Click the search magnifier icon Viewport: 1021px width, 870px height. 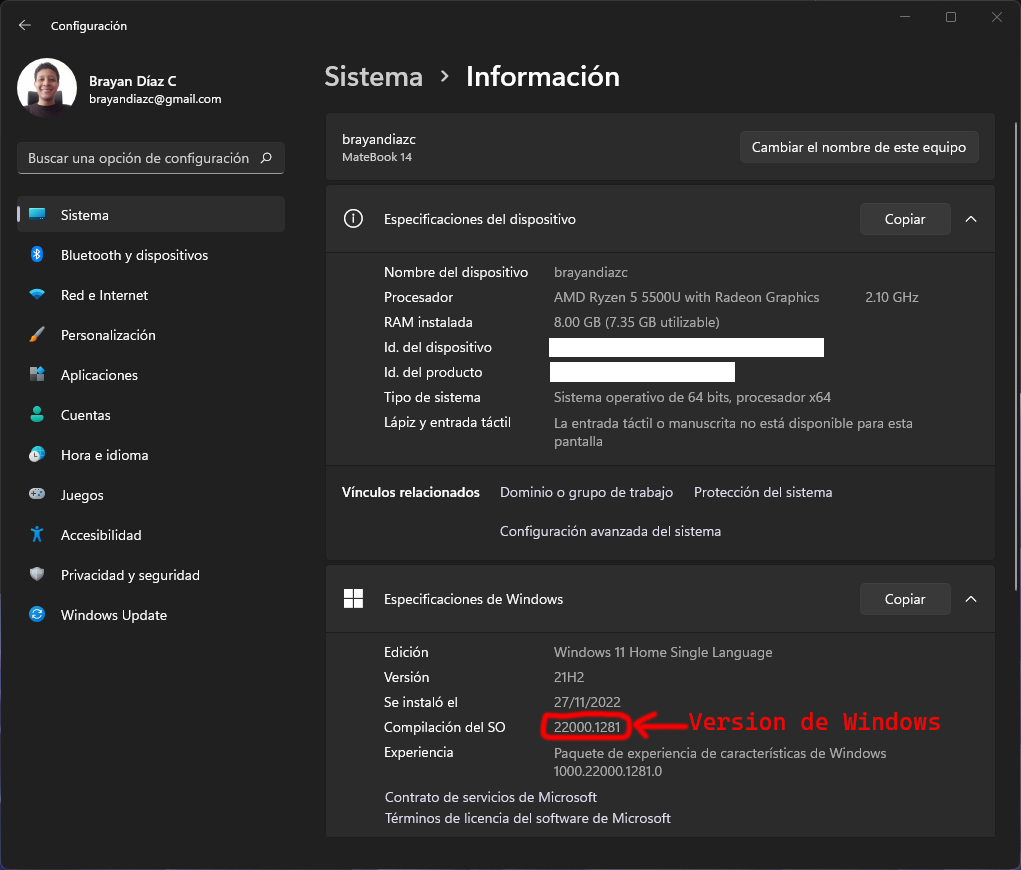pyautogui.click(x=266, y=158)
